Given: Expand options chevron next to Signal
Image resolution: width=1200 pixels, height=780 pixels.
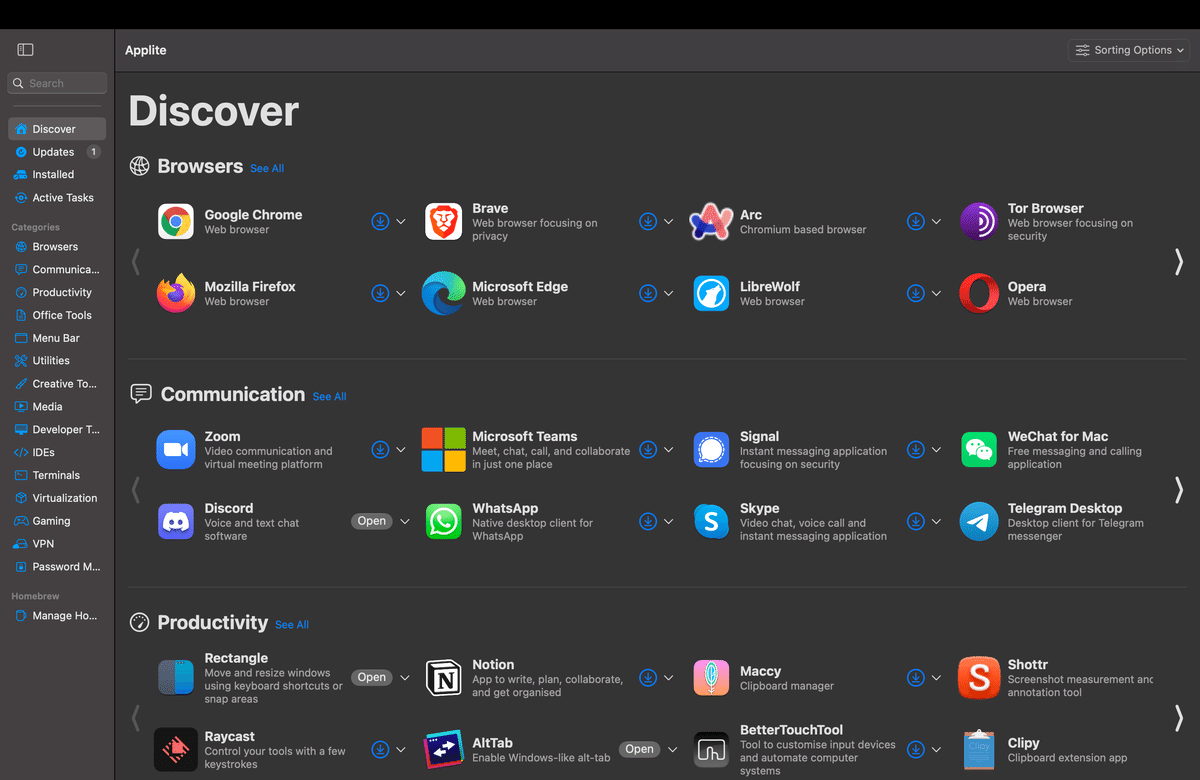Looking at the screenshot, I should [x=937, y=450].
